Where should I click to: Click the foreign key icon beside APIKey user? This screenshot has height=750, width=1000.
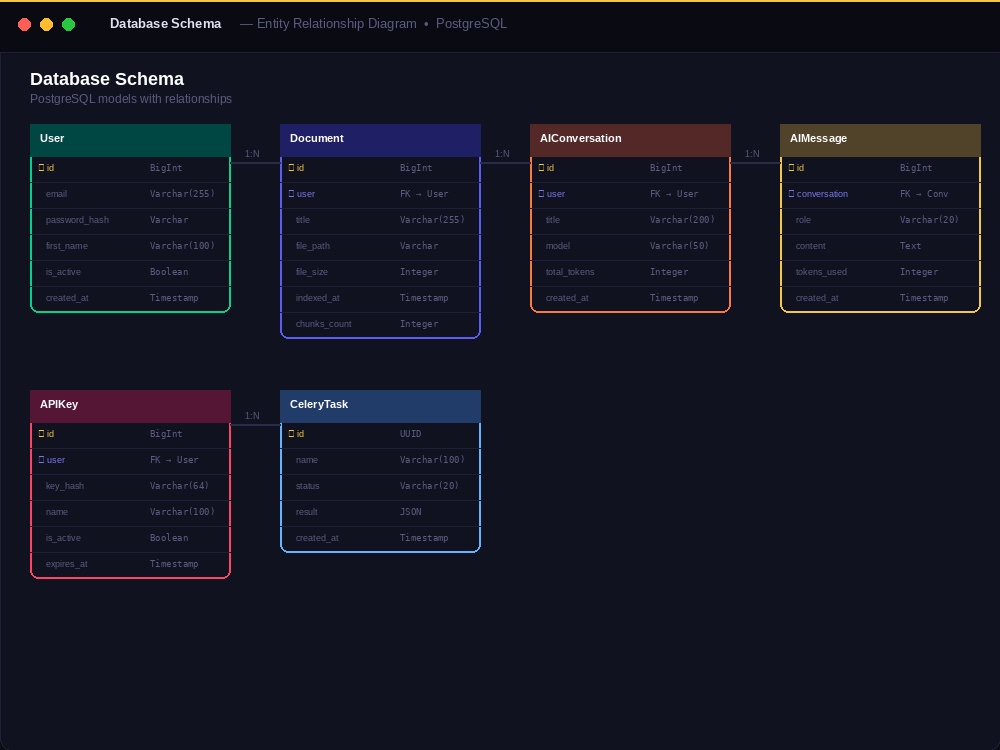(41, 460)
